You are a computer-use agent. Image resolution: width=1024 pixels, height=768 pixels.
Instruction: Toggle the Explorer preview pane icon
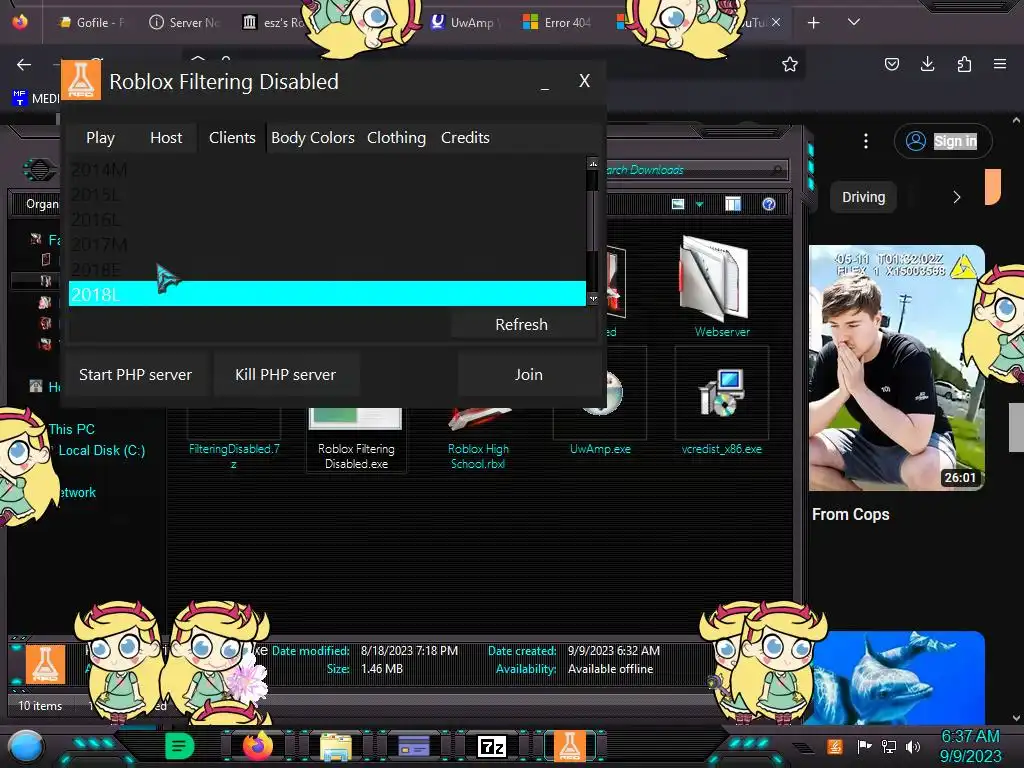tap(733, 204)
